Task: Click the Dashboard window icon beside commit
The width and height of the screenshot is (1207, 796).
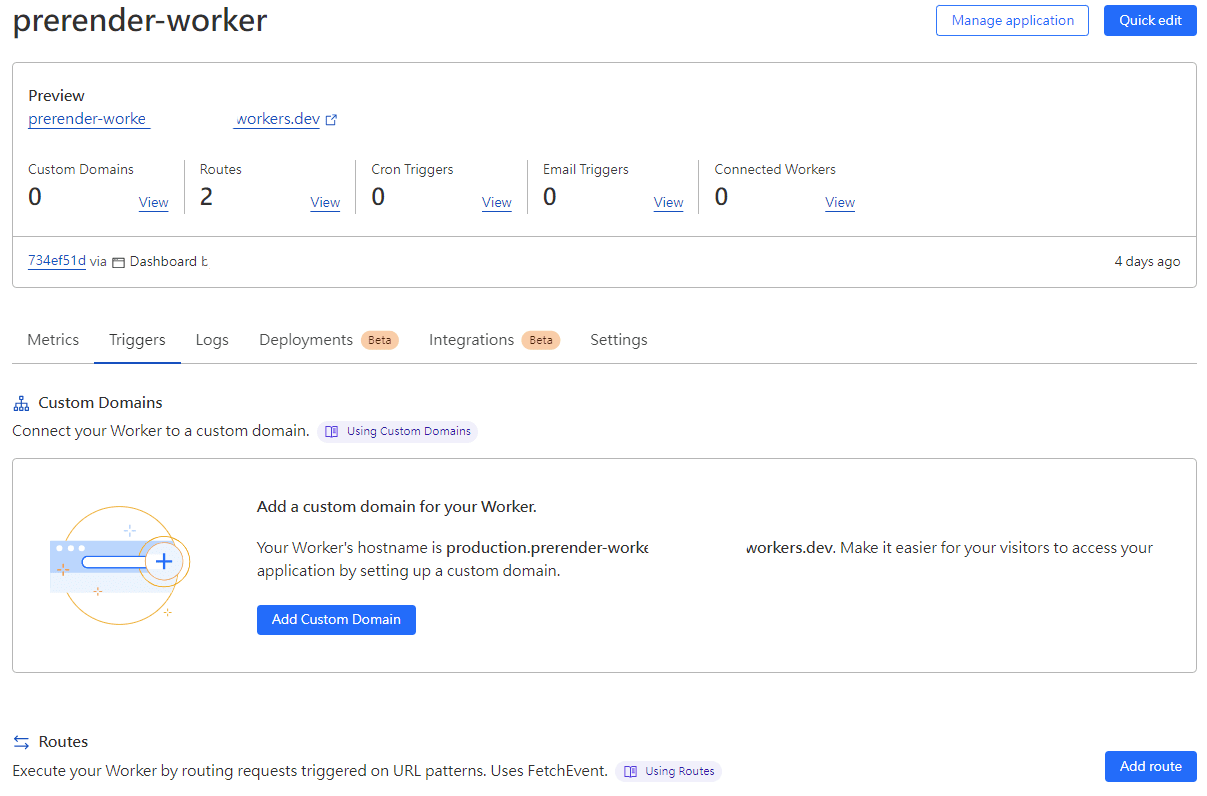Action: [118, 262]
